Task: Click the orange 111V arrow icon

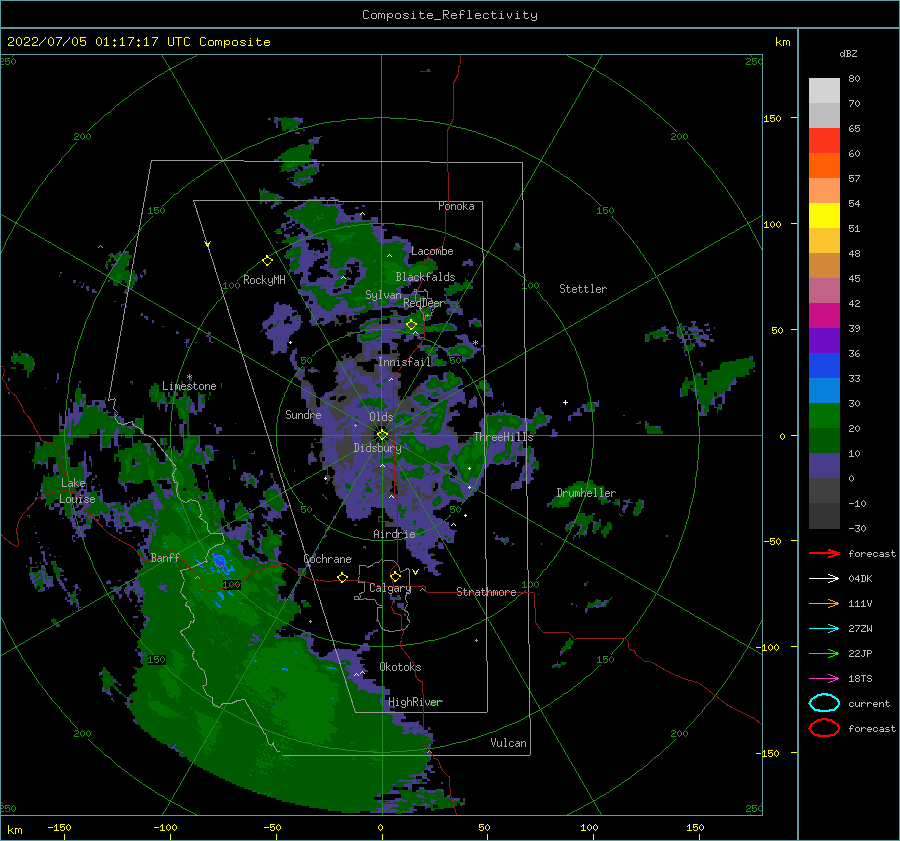Action: pos(824,603)
